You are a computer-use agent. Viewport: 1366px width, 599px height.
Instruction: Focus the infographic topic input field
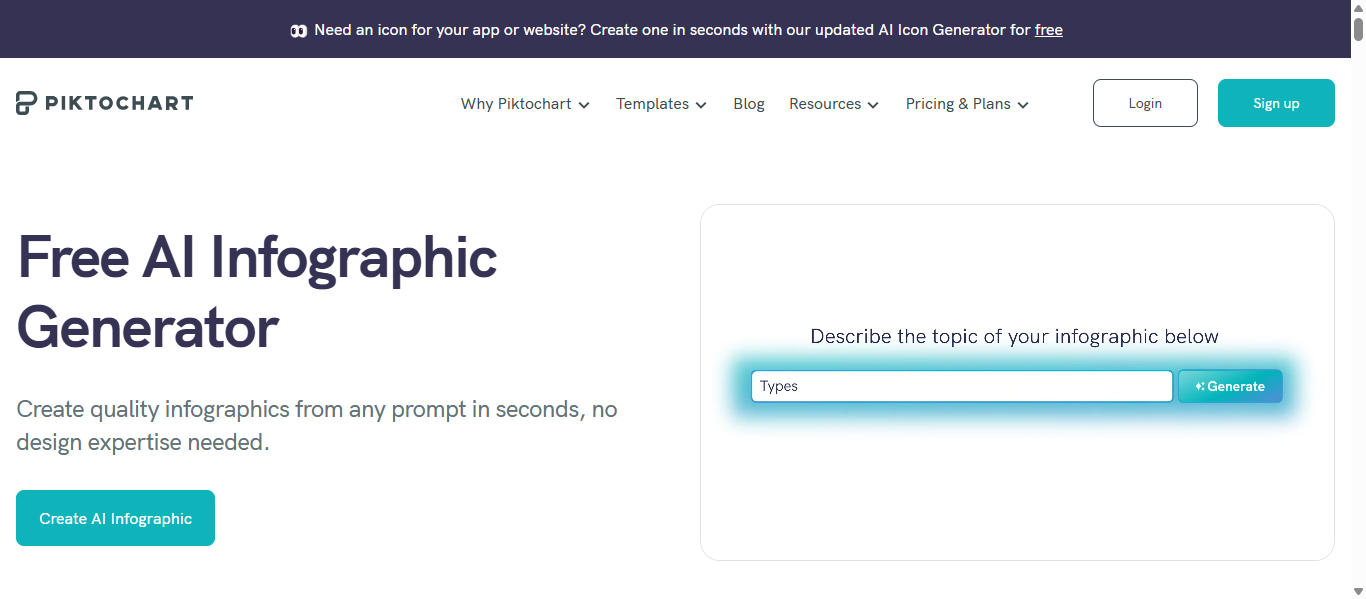click(961, 386)
